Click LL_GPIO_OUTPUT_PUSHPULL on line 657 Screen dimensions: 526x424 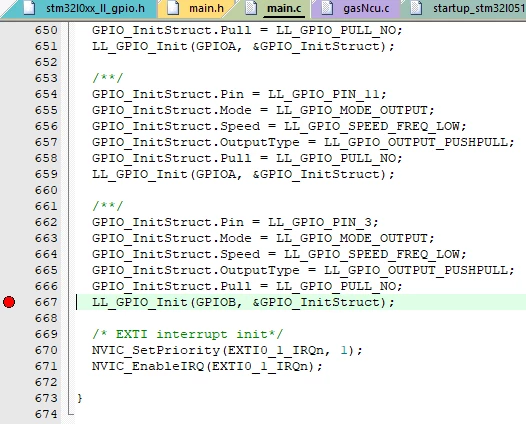(416, 143)
